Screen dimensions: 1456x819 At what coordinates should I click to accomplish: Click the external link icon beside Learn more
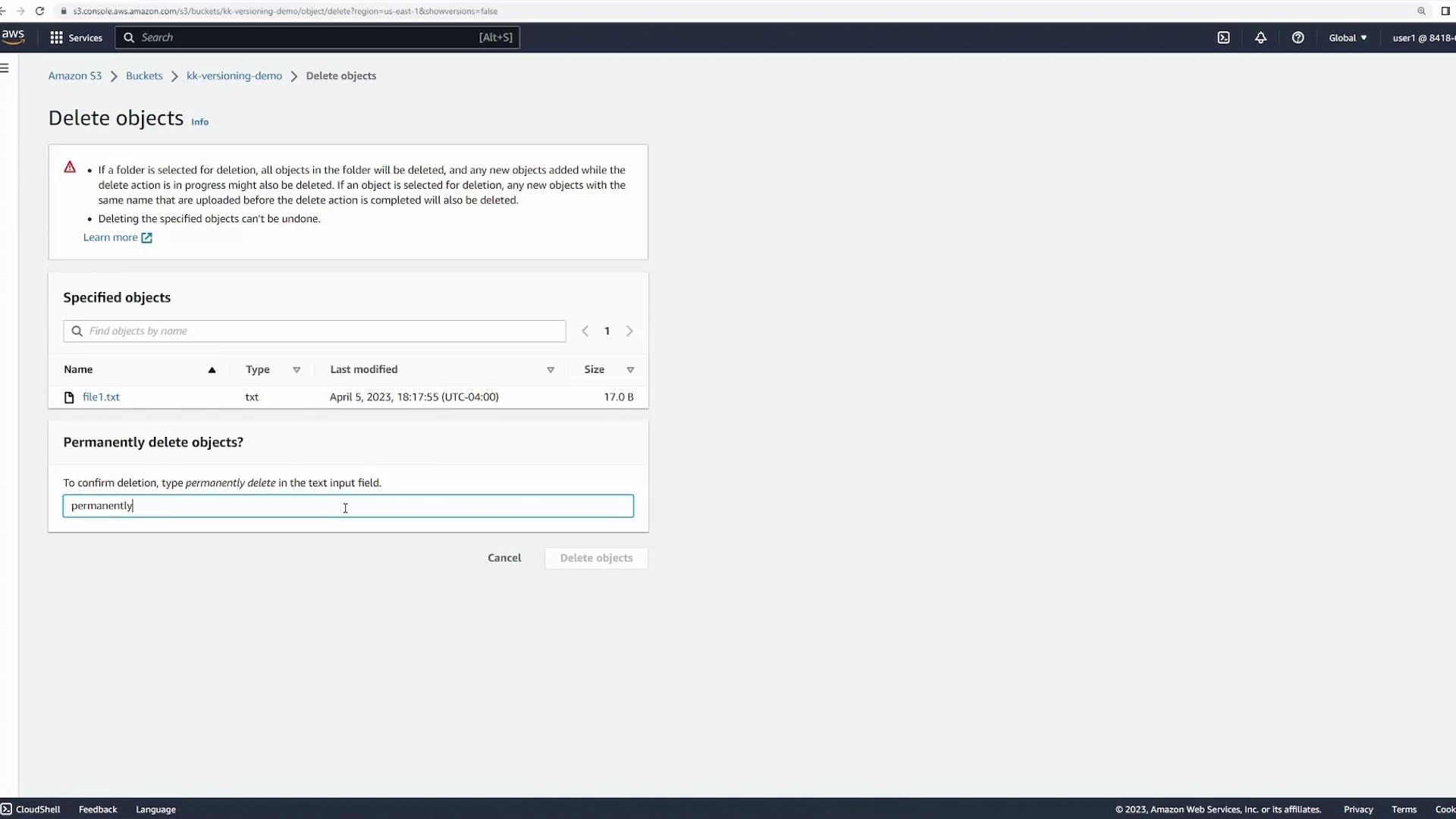pos(146,238)
